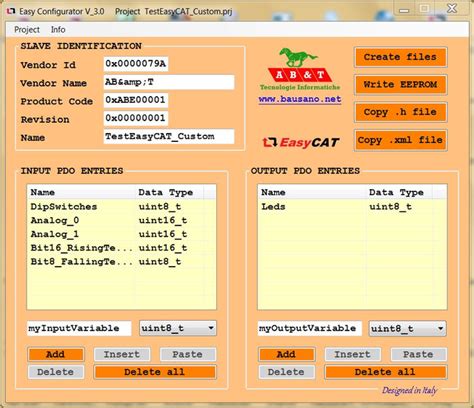Open the input data type dropdown
This screenshot has height=408, width=474.
point(178,328)
